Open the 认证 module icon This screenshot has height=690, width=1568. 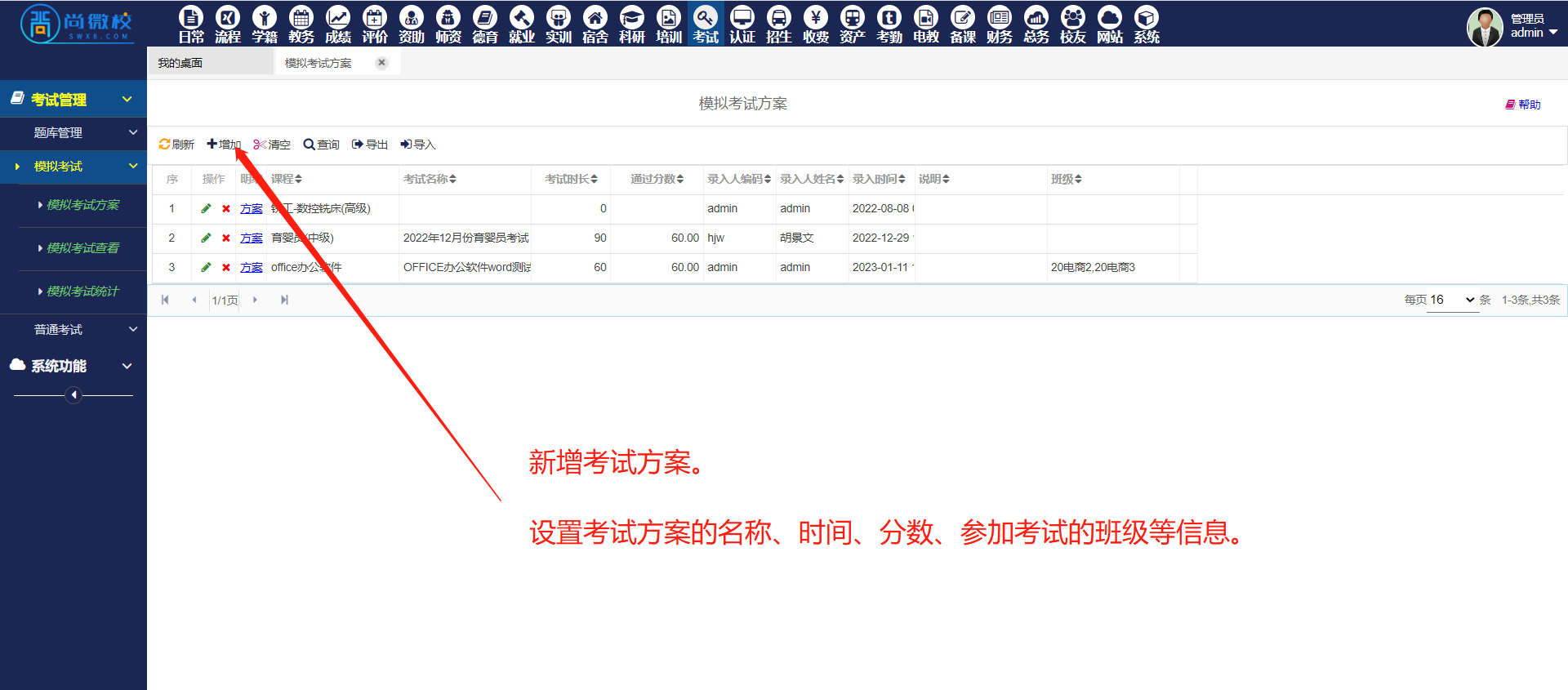click(742, 24)
